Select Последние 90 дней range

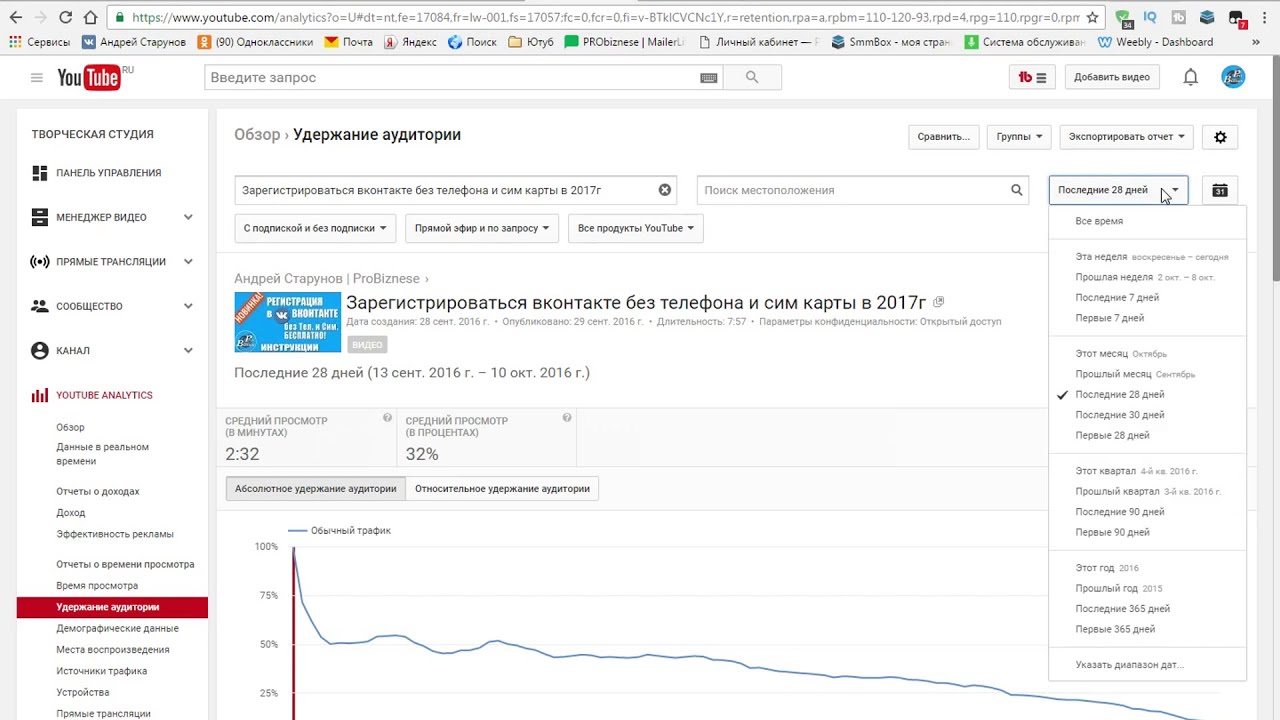[1147, 512]
